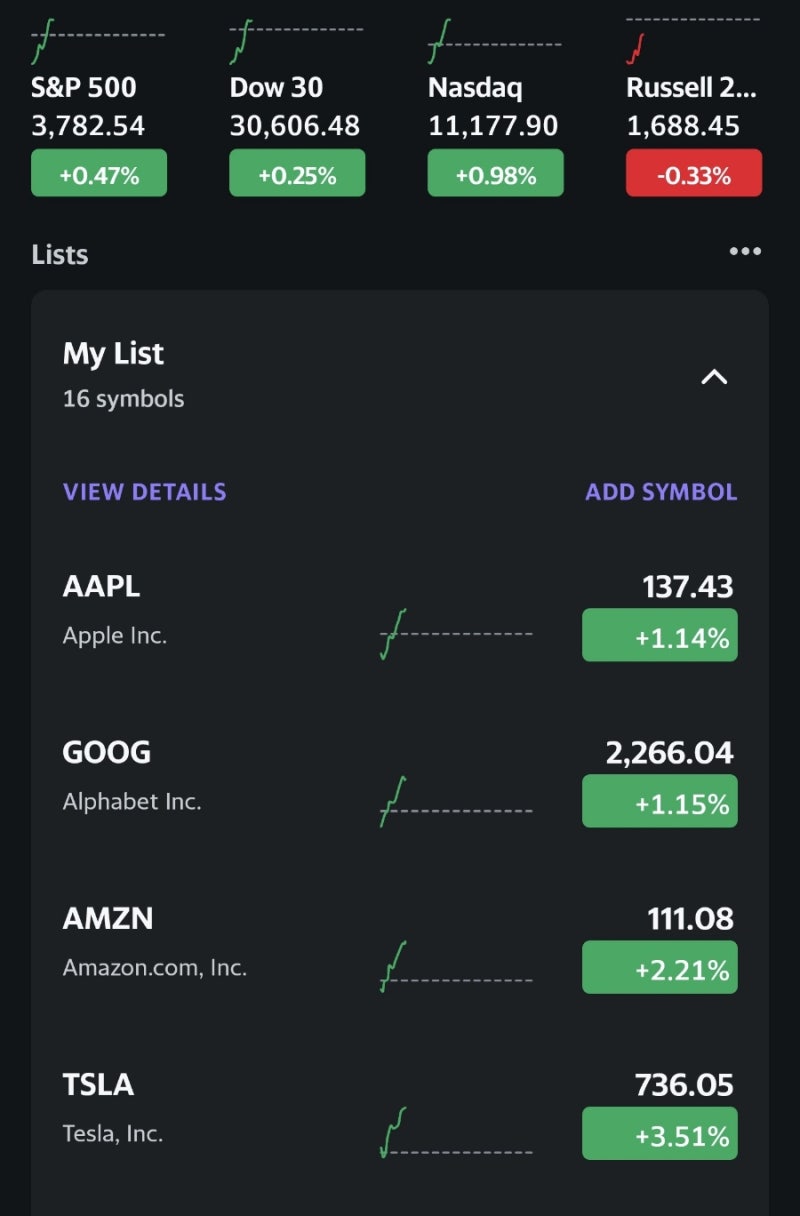Open the AAPL mini price chart
Screen dimensions: 800x1216
point(456,634)
